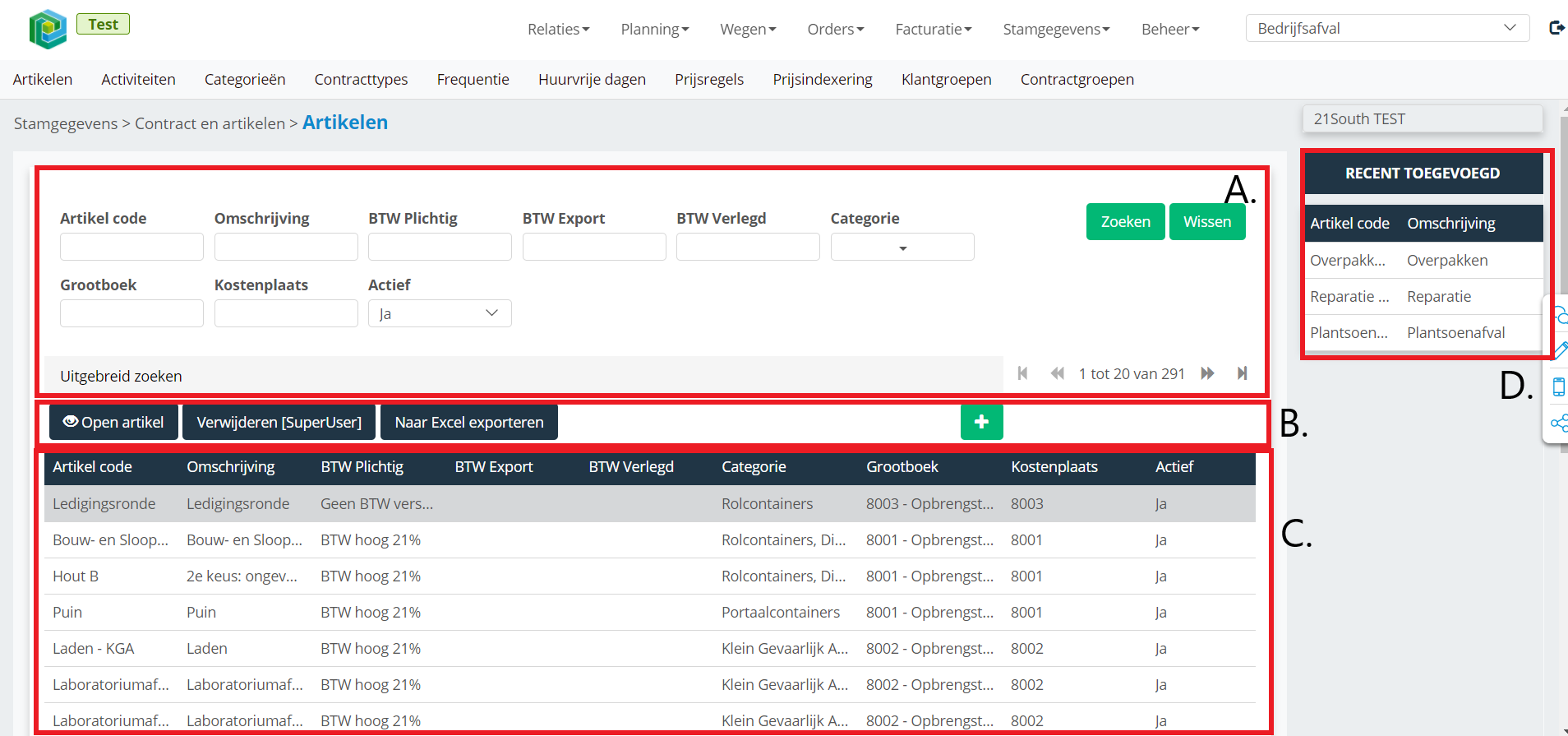The height and width of the screenshot is (736, 1568).
Task: Sort table by Actief column header
Action: tap(1174, 466)
